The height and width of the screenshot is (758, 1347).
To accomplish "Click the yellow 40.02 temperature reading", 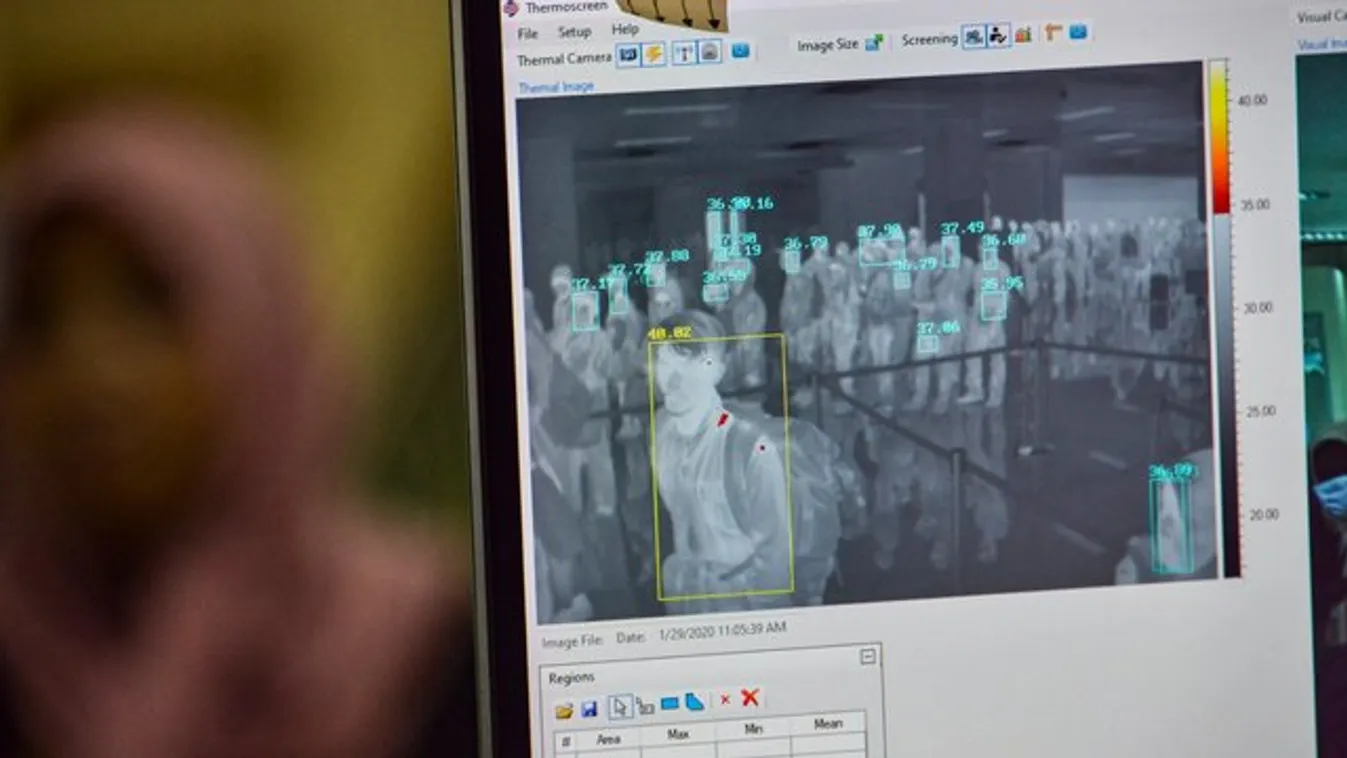I will [669, 333].
